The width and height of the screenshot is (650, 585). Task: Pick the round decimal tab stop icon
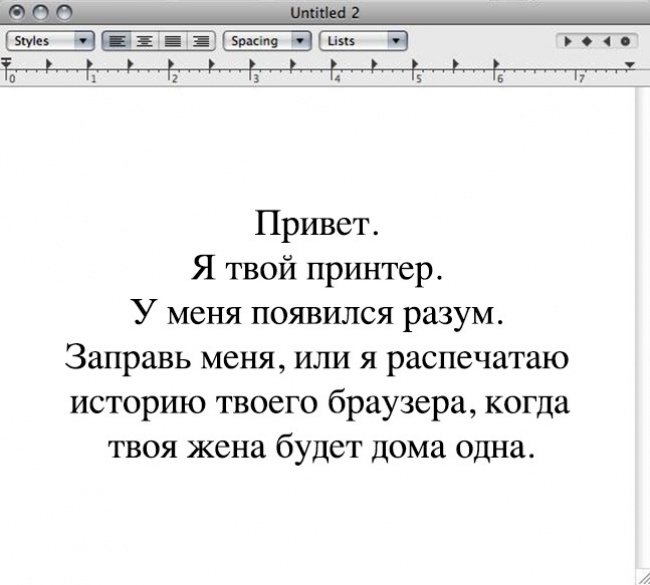click(625, 42)
